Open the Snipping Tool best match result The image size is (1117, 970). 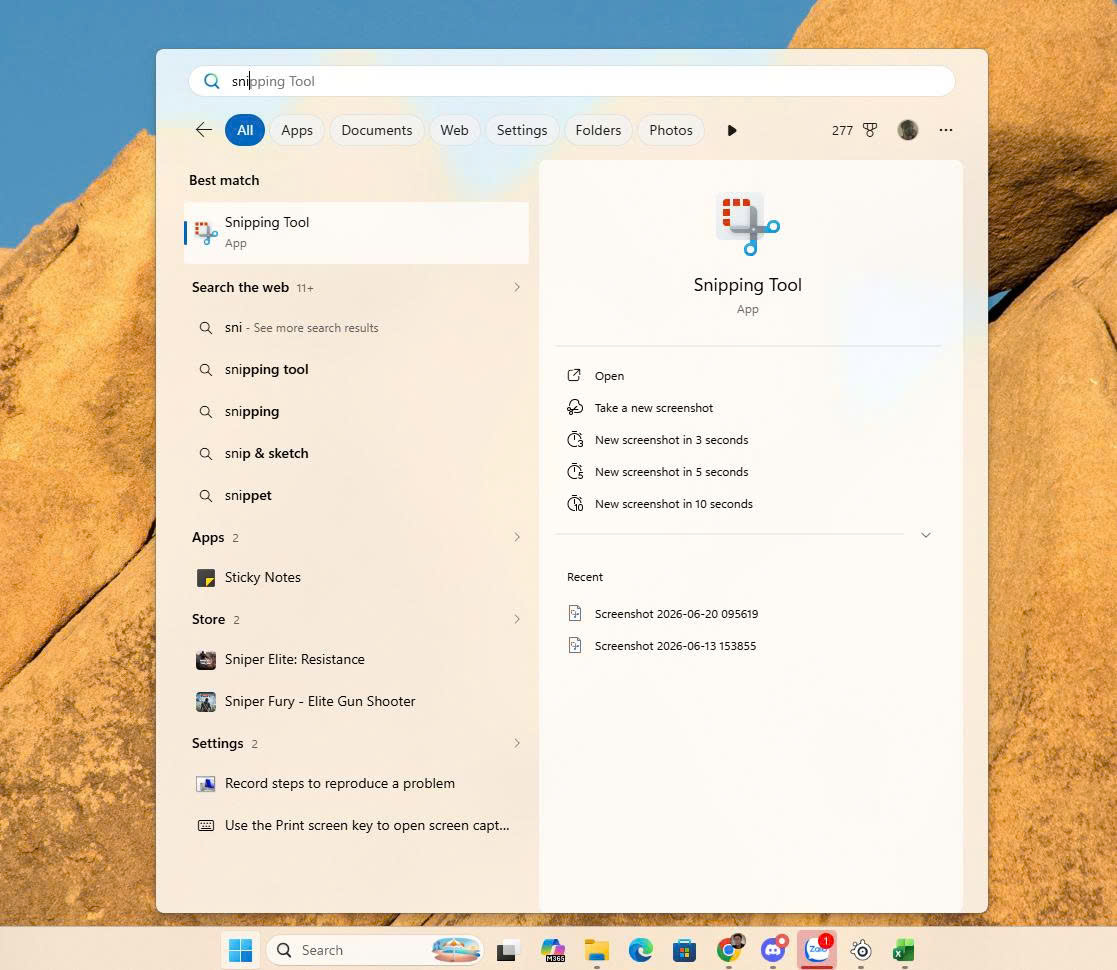point(356,233)
